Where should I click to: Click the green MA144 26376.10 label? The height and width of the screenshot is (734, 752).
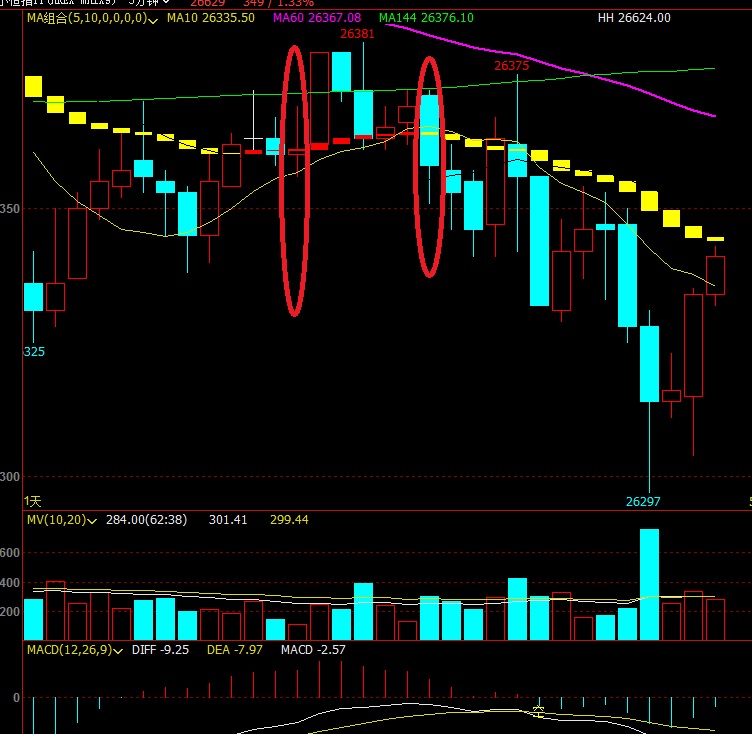point(427,18)
